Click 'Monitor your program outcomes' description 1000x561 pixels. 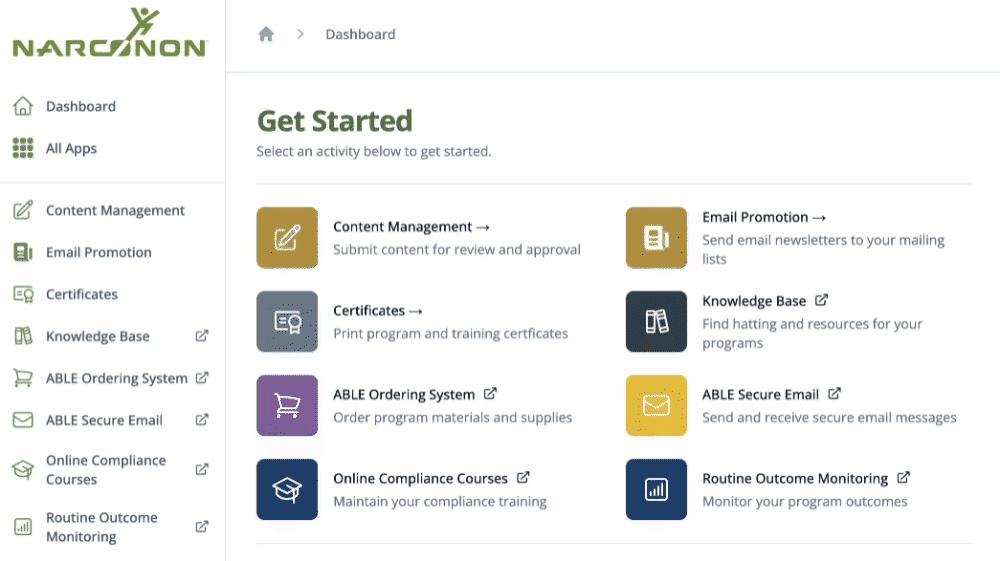coord(805,502)
